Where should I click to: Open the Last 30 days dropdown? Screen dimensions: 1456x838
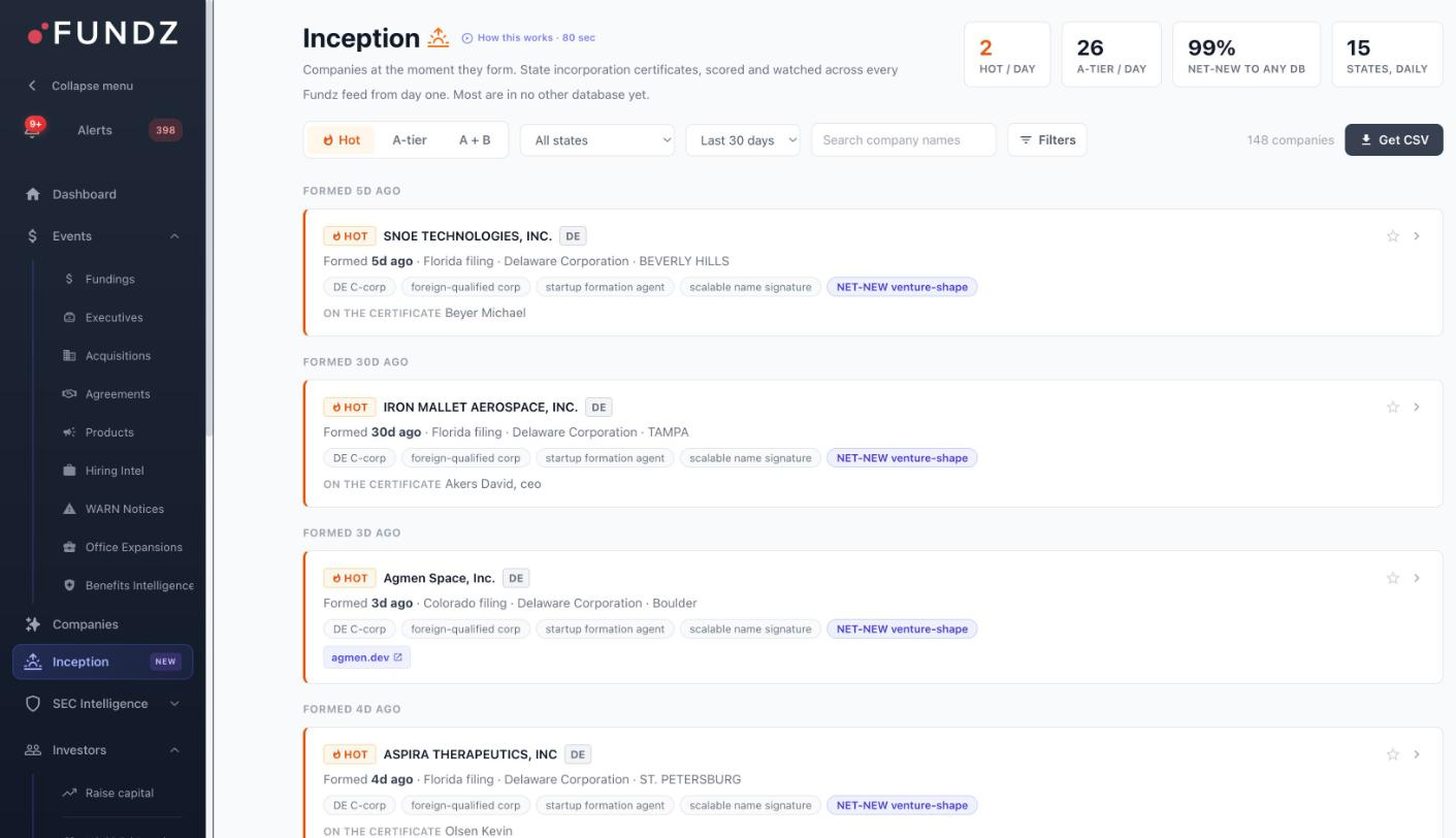point(743,140)
